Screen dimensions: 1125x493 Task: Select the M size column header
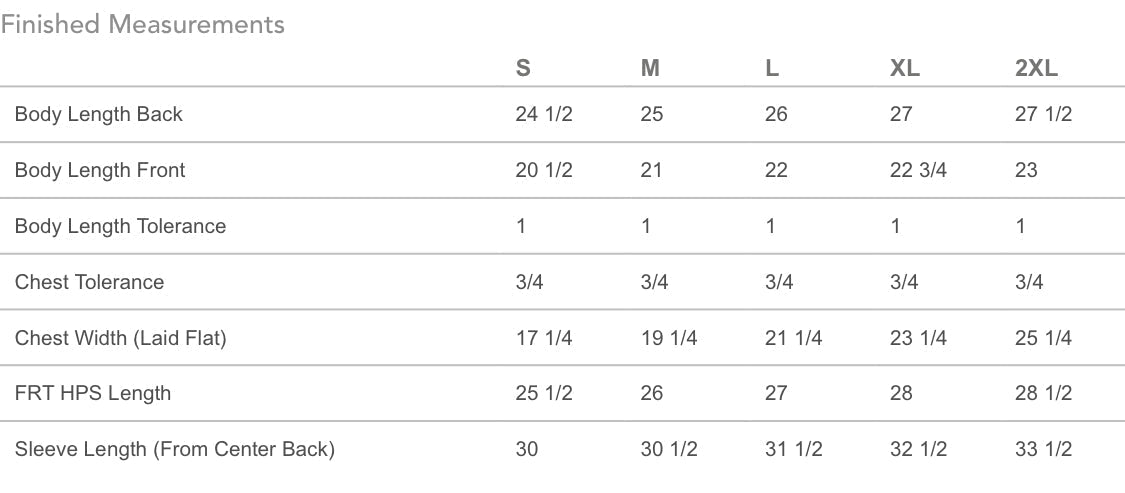(650, 69)
